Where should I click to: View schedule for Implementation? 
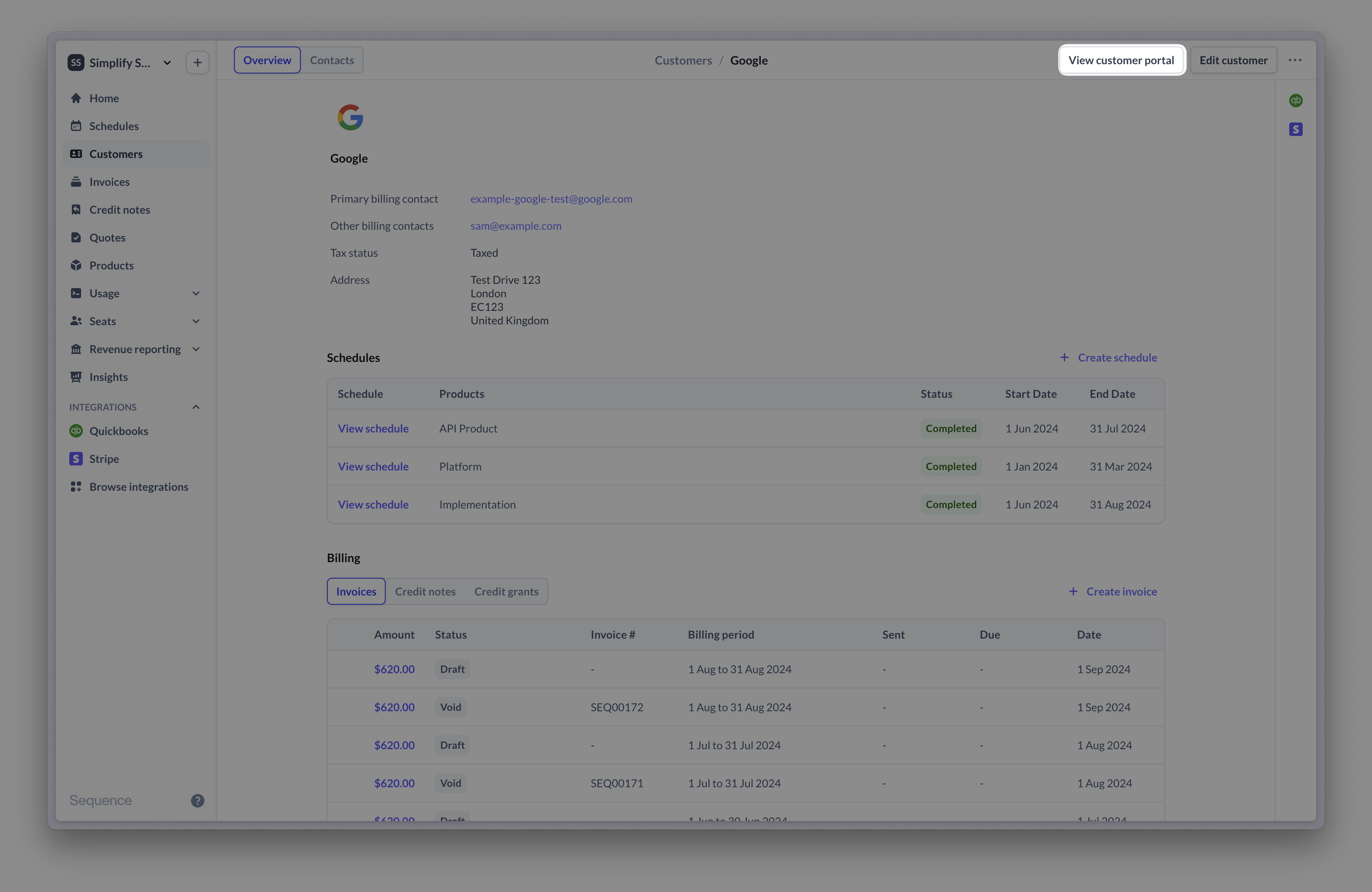point(373,504)
